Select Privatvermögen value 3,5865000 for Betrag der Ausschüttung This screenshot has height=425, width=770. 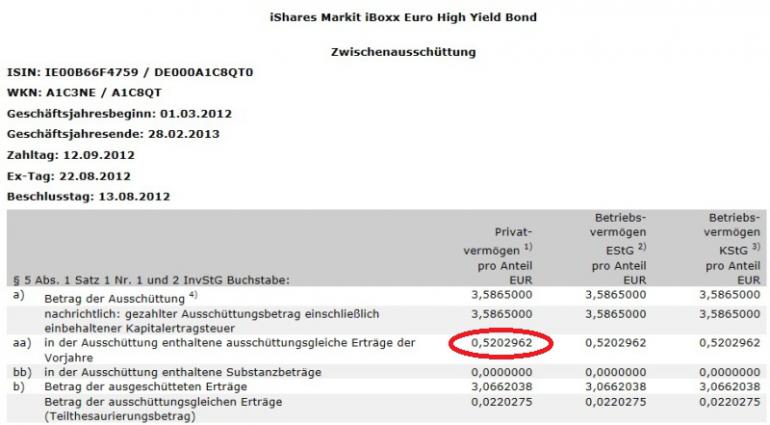[x=502, y=295]
